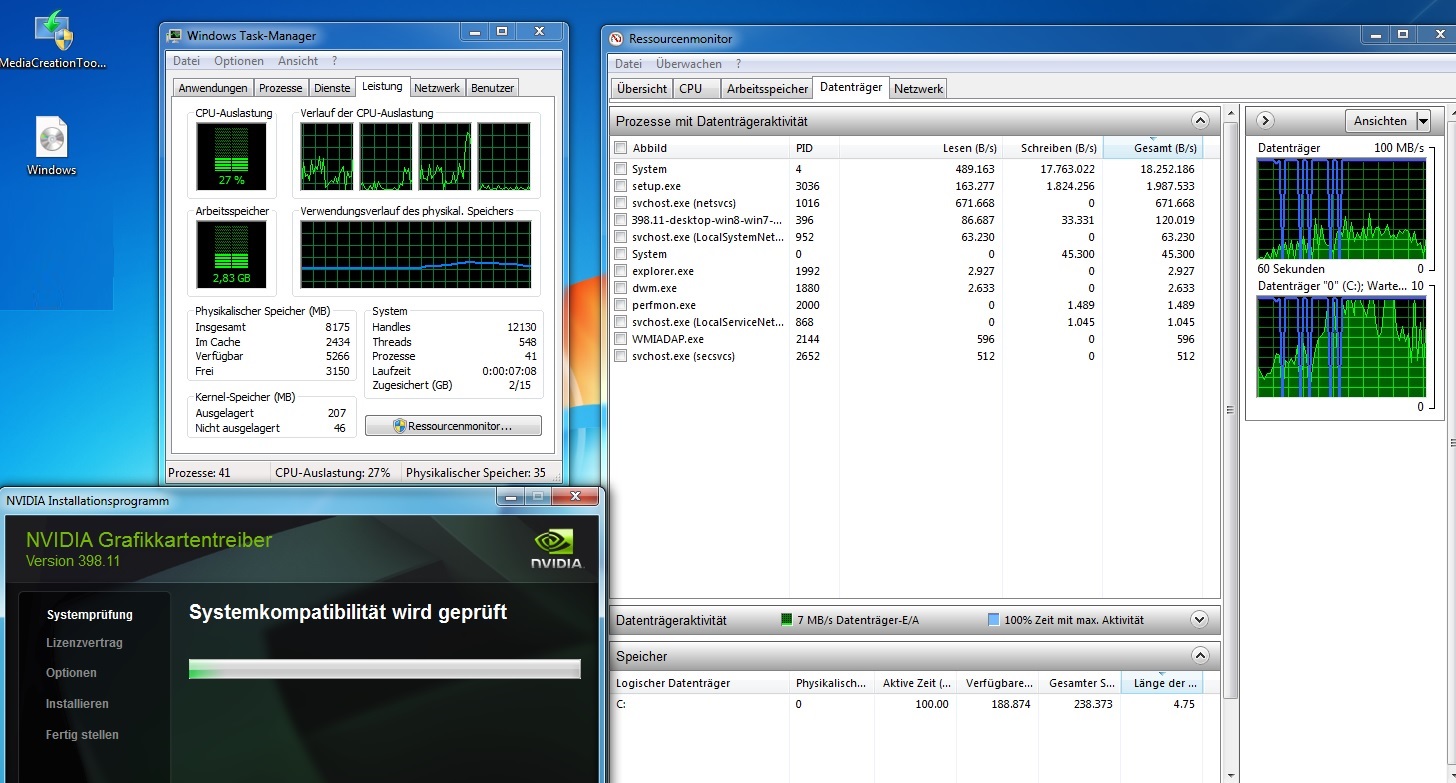Tick the checkbox next to dwm.exe
This screenshot has width=1456, height=783.
click(621, 288)
